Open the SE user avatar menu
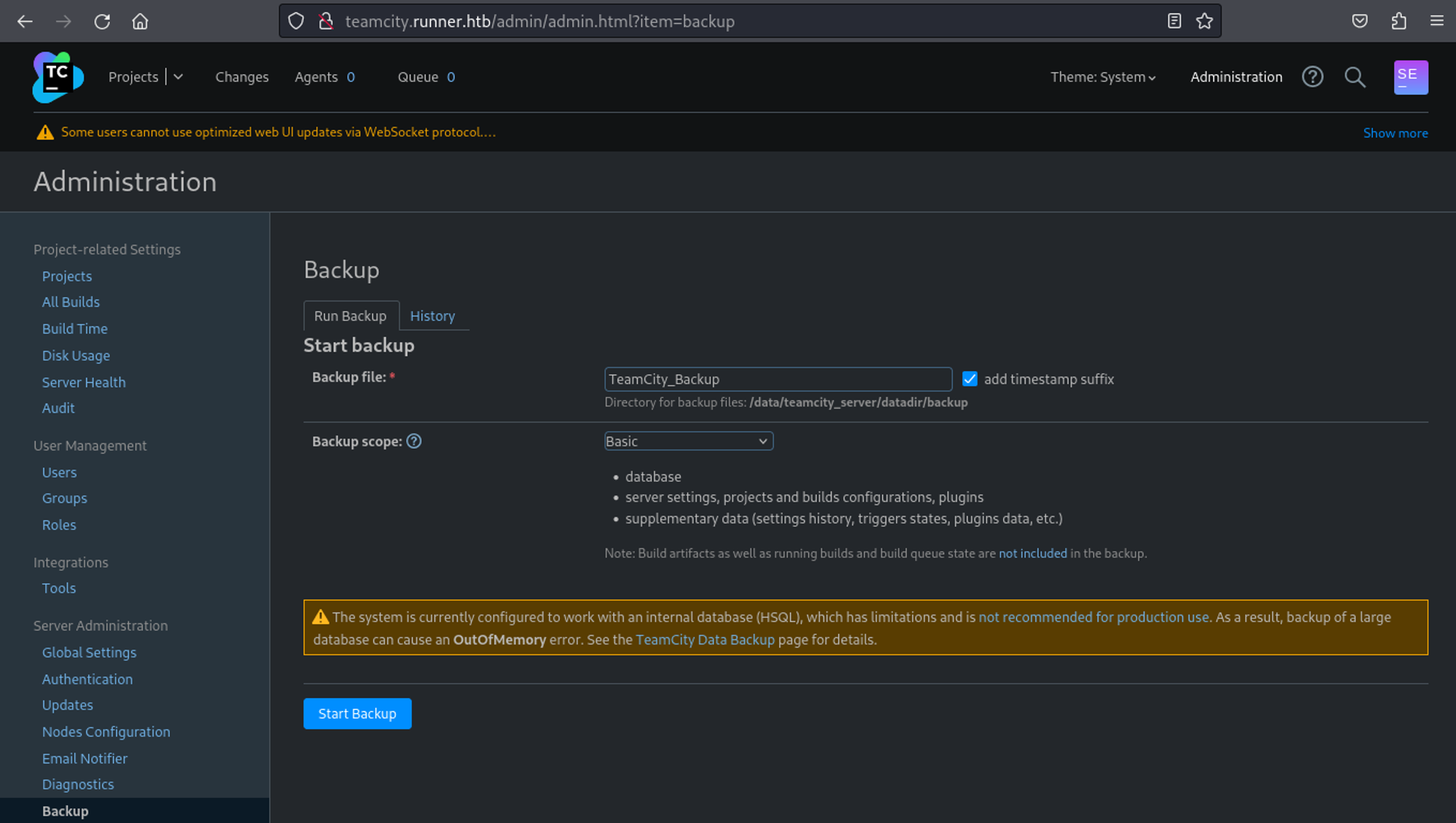The image size is (1456, 823). (x=1410, y=77)
